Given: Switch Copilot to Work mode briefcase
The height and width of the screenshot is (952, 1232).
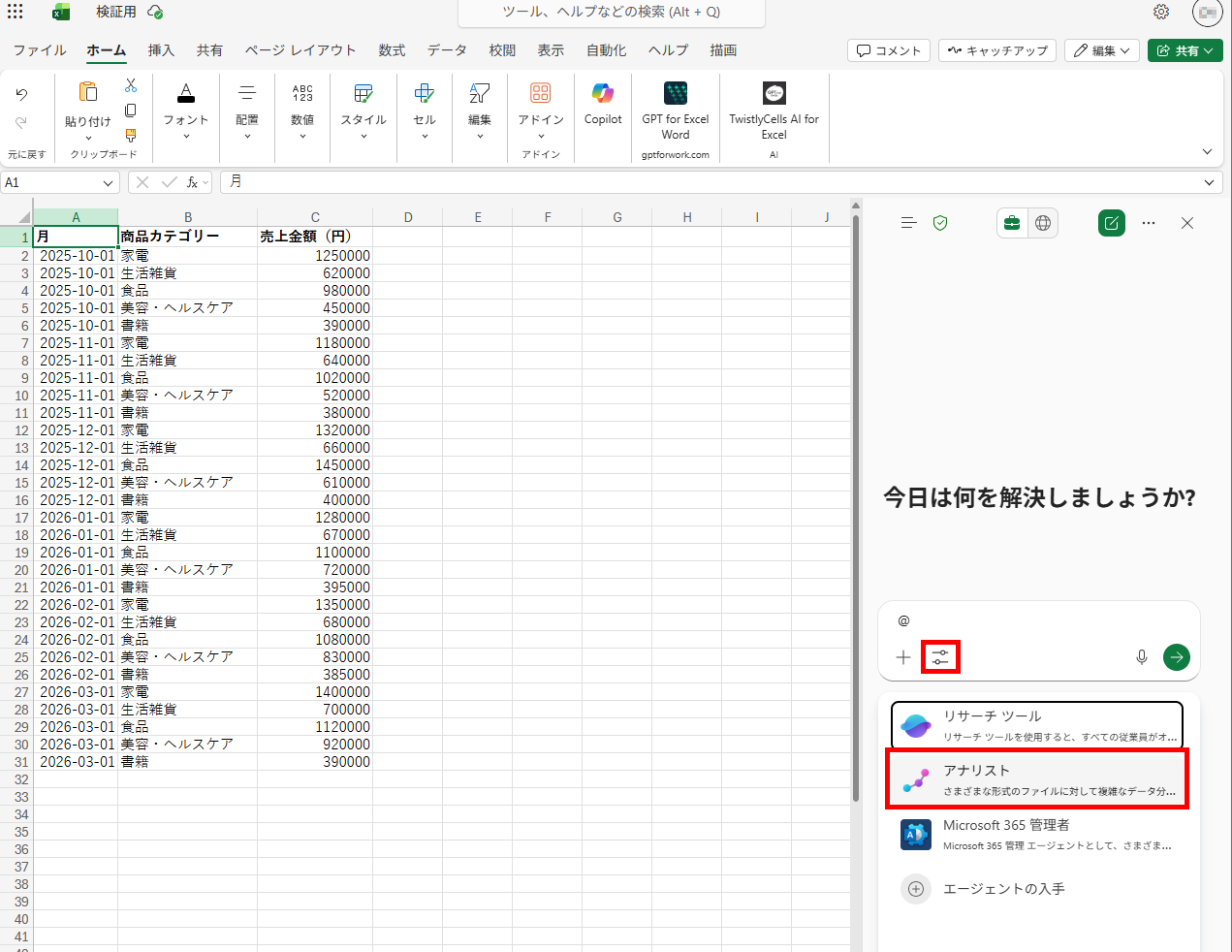Looking at the screenshot, I should [1012, 223].
